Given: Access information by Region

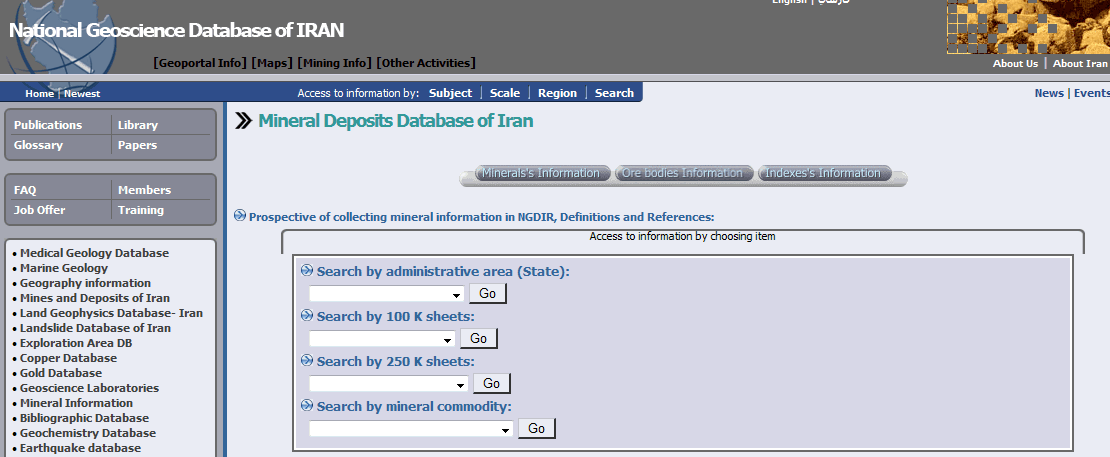Looking at the screenshot, I should [x=557, y=93].
